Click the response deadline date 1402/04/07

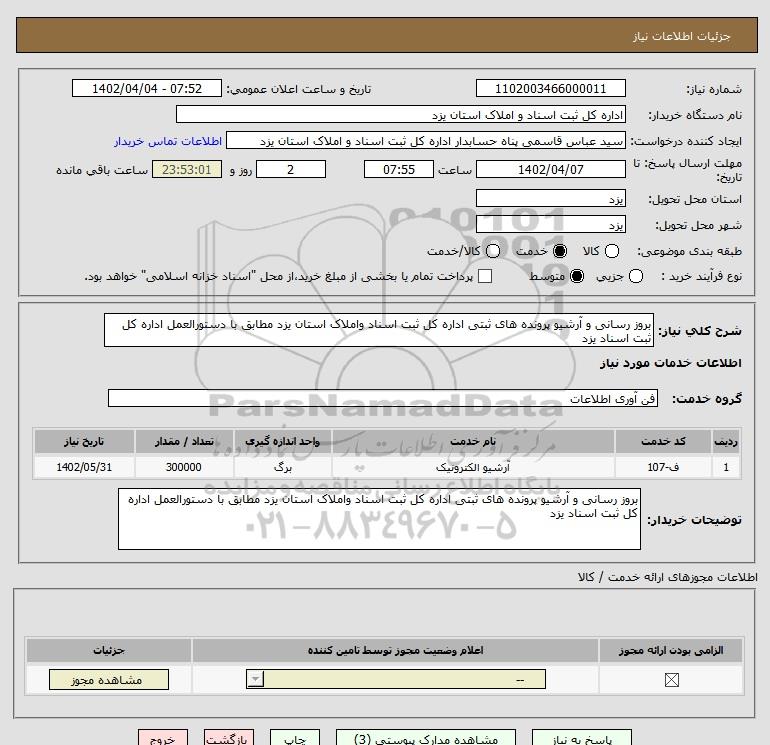pyautogui.click(x=550, y=169)
